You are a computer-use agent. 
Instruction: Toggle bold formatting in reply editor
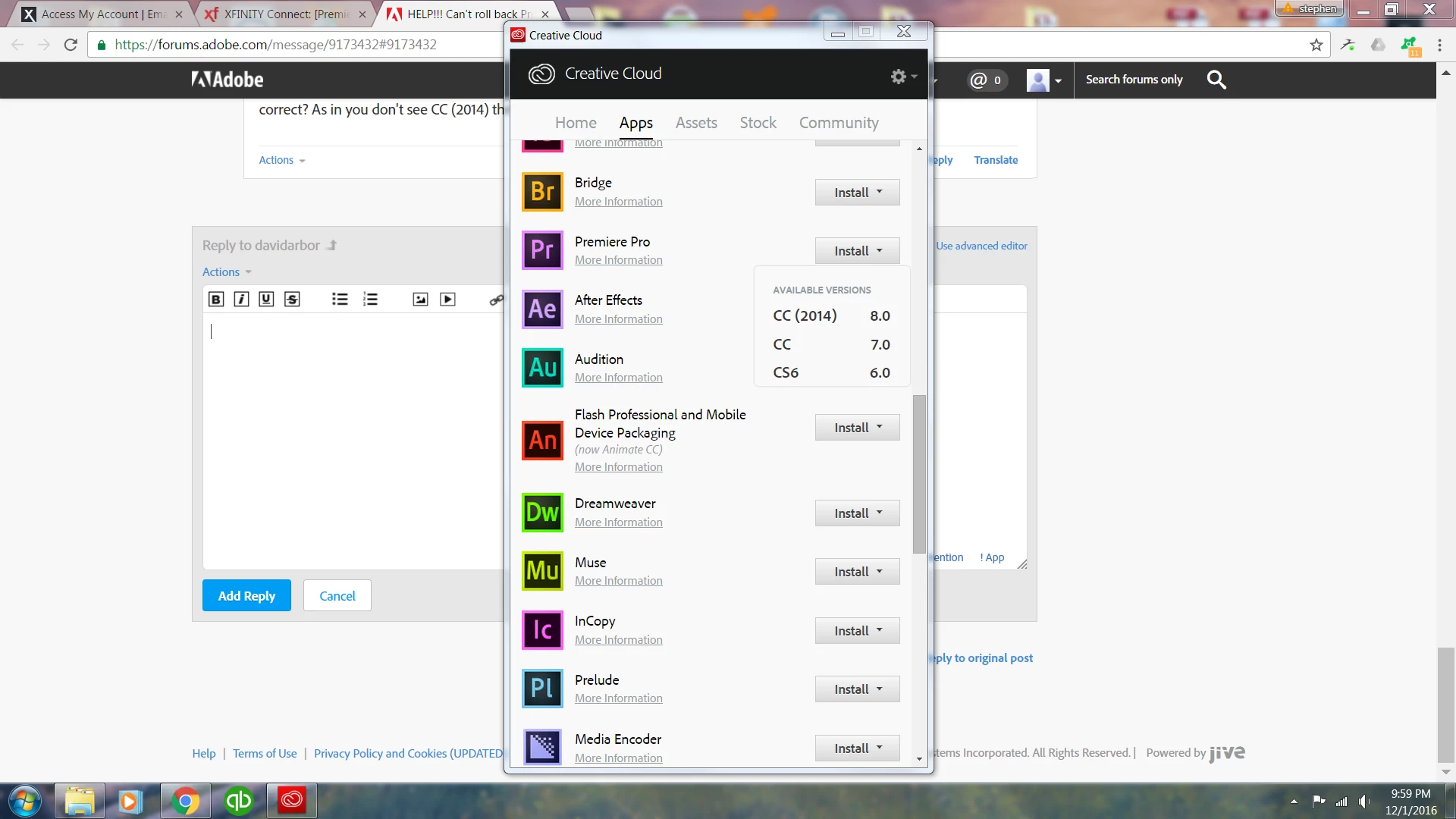click(216, 300)
